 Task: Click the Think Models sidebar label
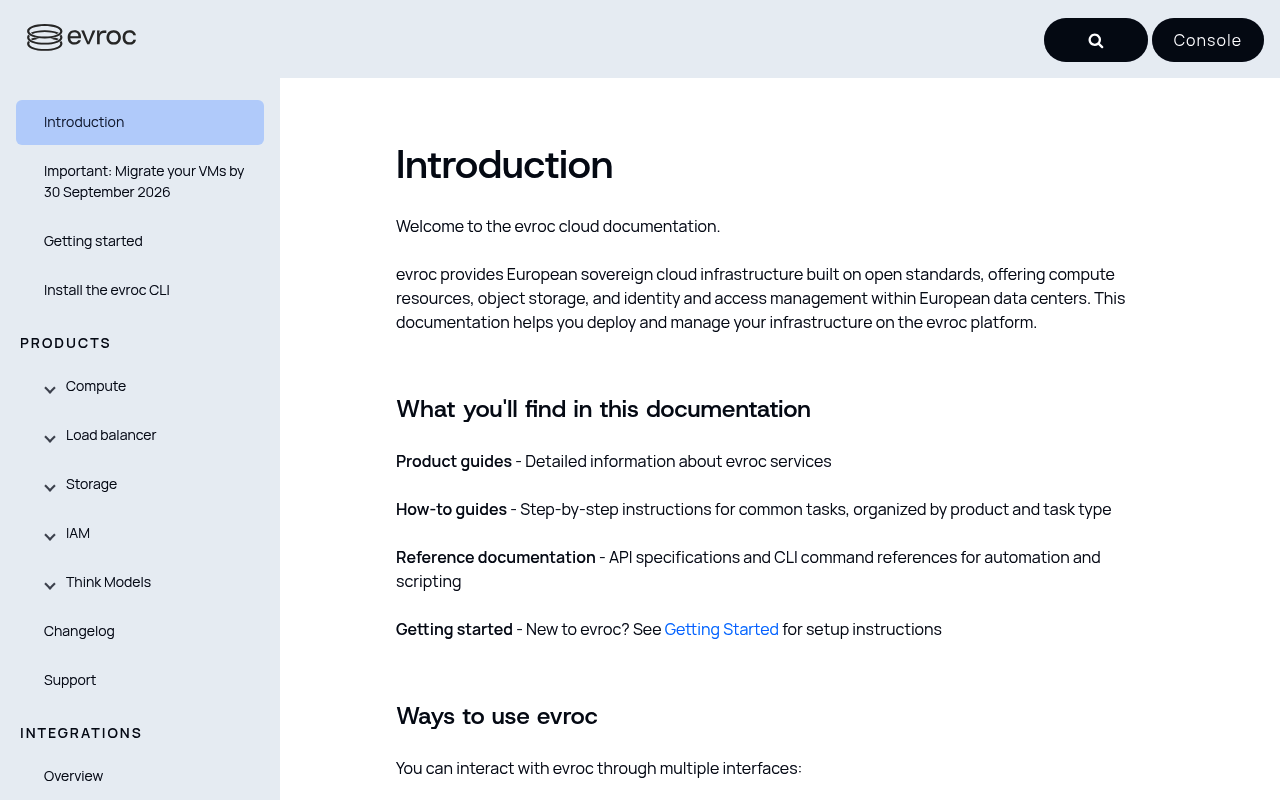[x=108, y=582]
